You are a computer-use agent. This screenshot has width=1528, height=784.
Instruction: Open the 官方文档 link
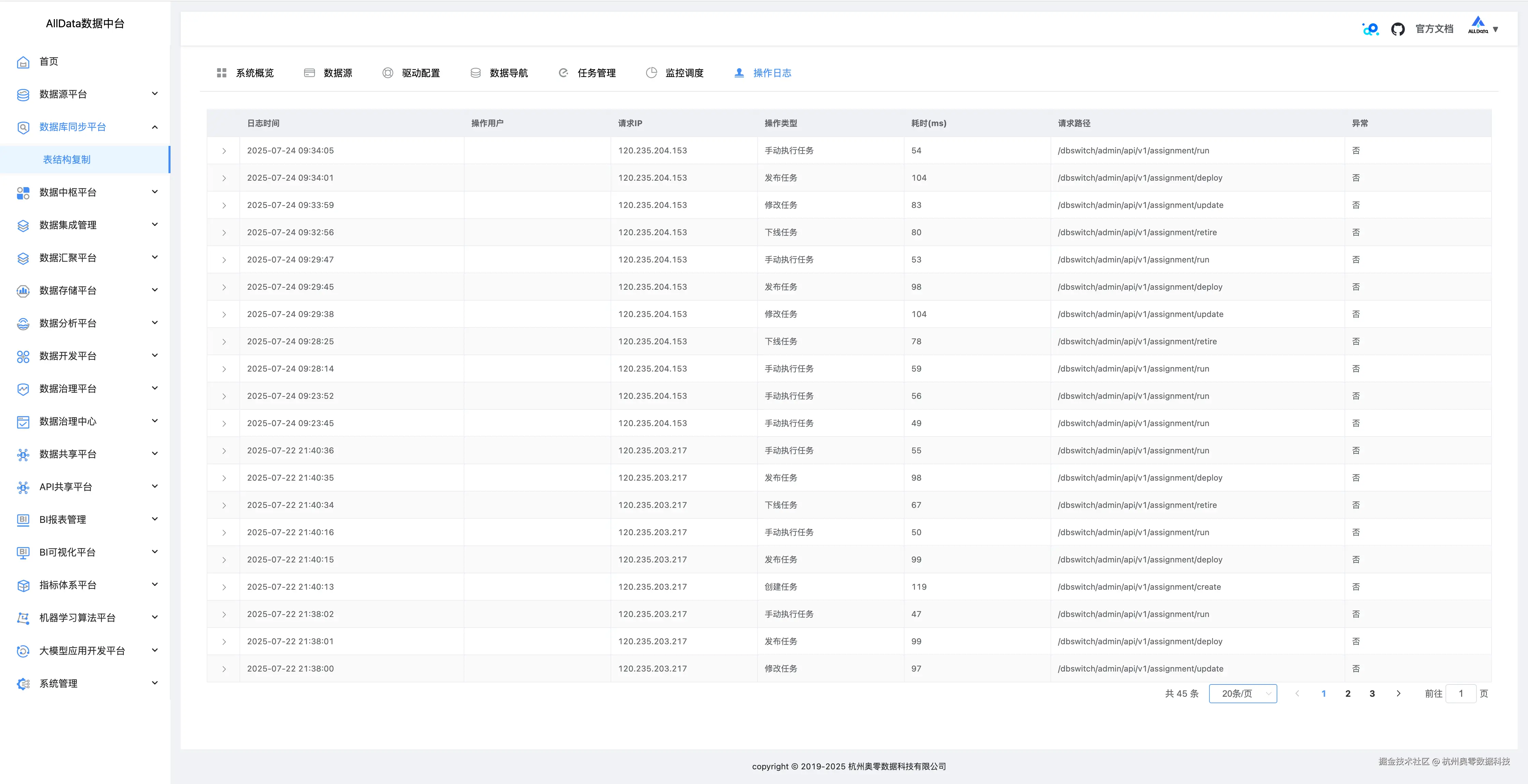pyautogui.click(x=1434, y=29)
